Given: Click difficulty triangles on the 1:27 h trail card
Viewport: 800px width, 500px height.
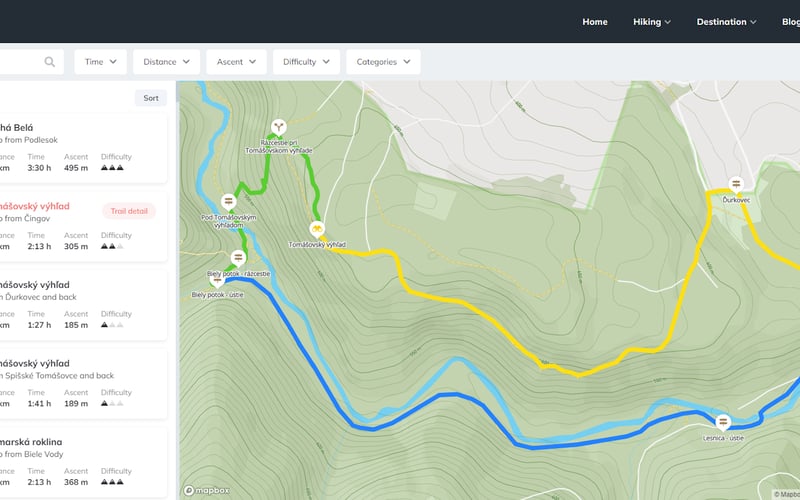Looking at the screenshot, I should (x=112, y=325).
